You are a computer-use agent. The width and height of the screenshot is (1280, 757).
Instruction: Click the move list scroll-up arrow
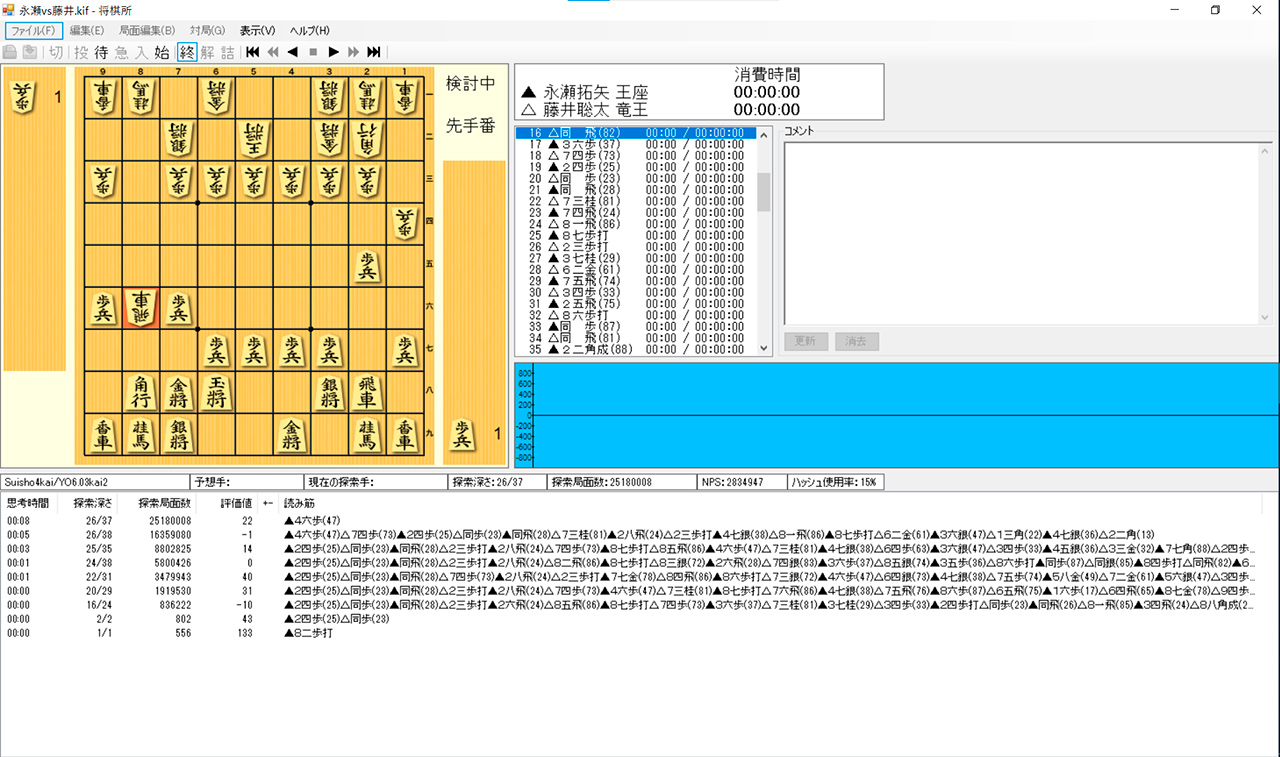(764, 134)
